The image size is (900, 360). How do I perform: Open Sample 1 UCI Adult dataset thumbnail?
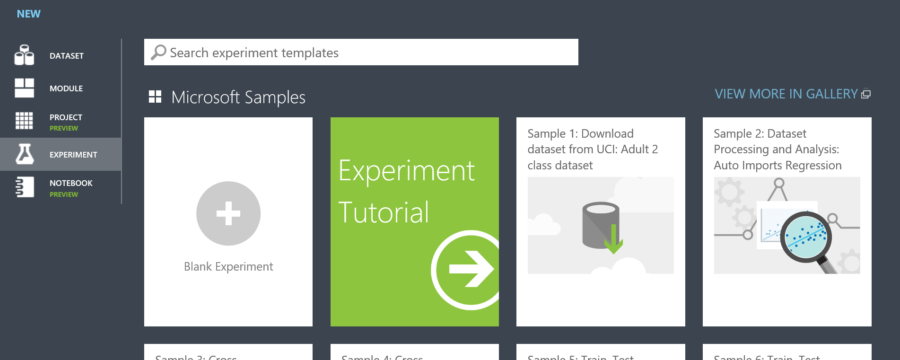(600, 225)
